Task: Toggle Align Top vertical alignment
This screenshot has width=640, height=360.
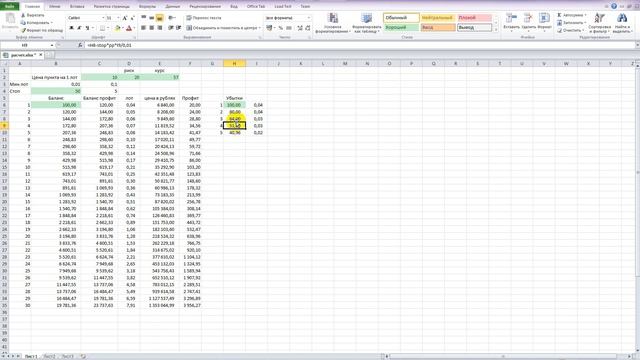Action: [144, 18]
